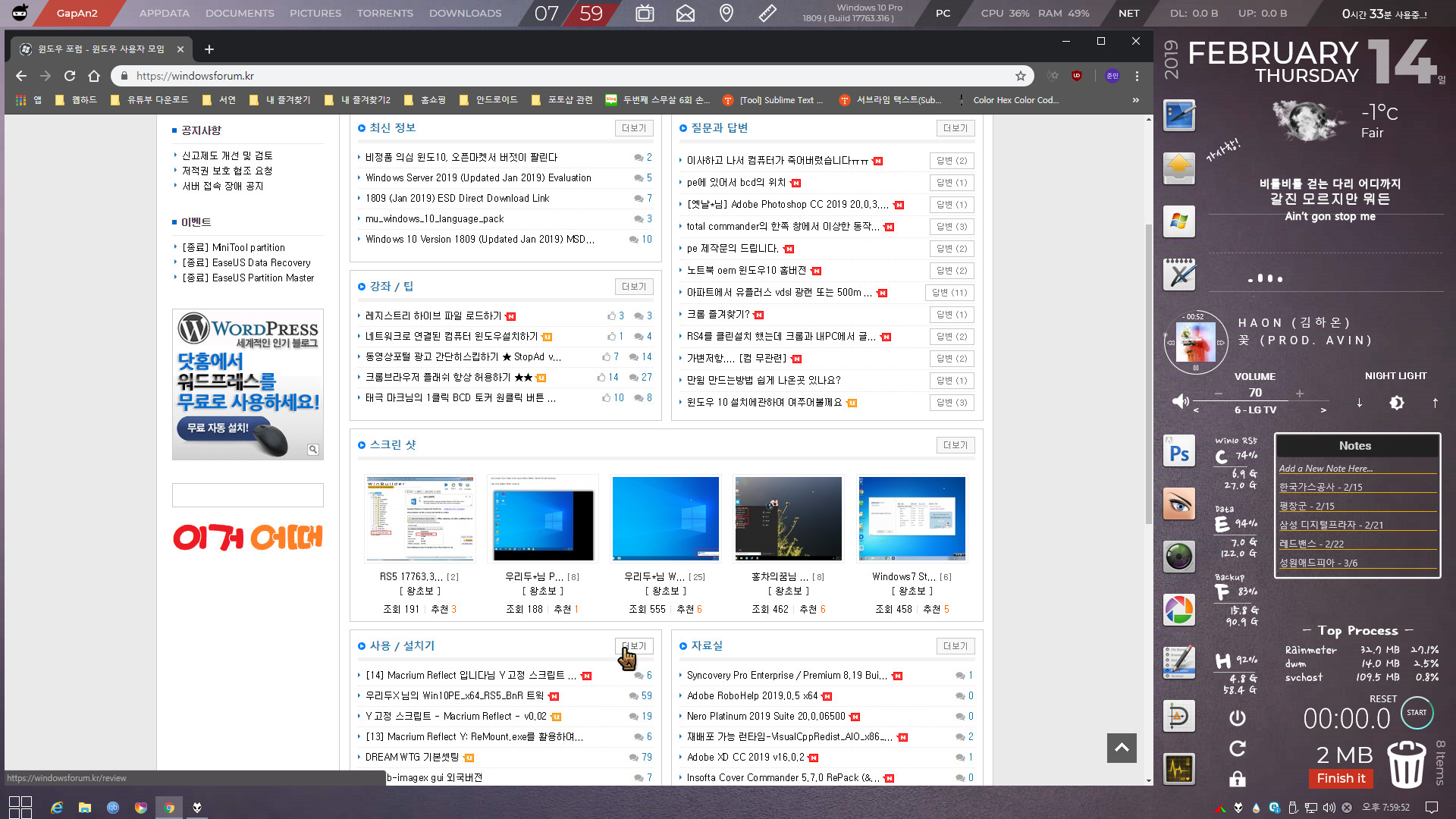Image resolution: width=1456 pixels, height=819 pixels.
Task: Click the Apps bookmarks grid icon
Action: click(x=21, y=100)
